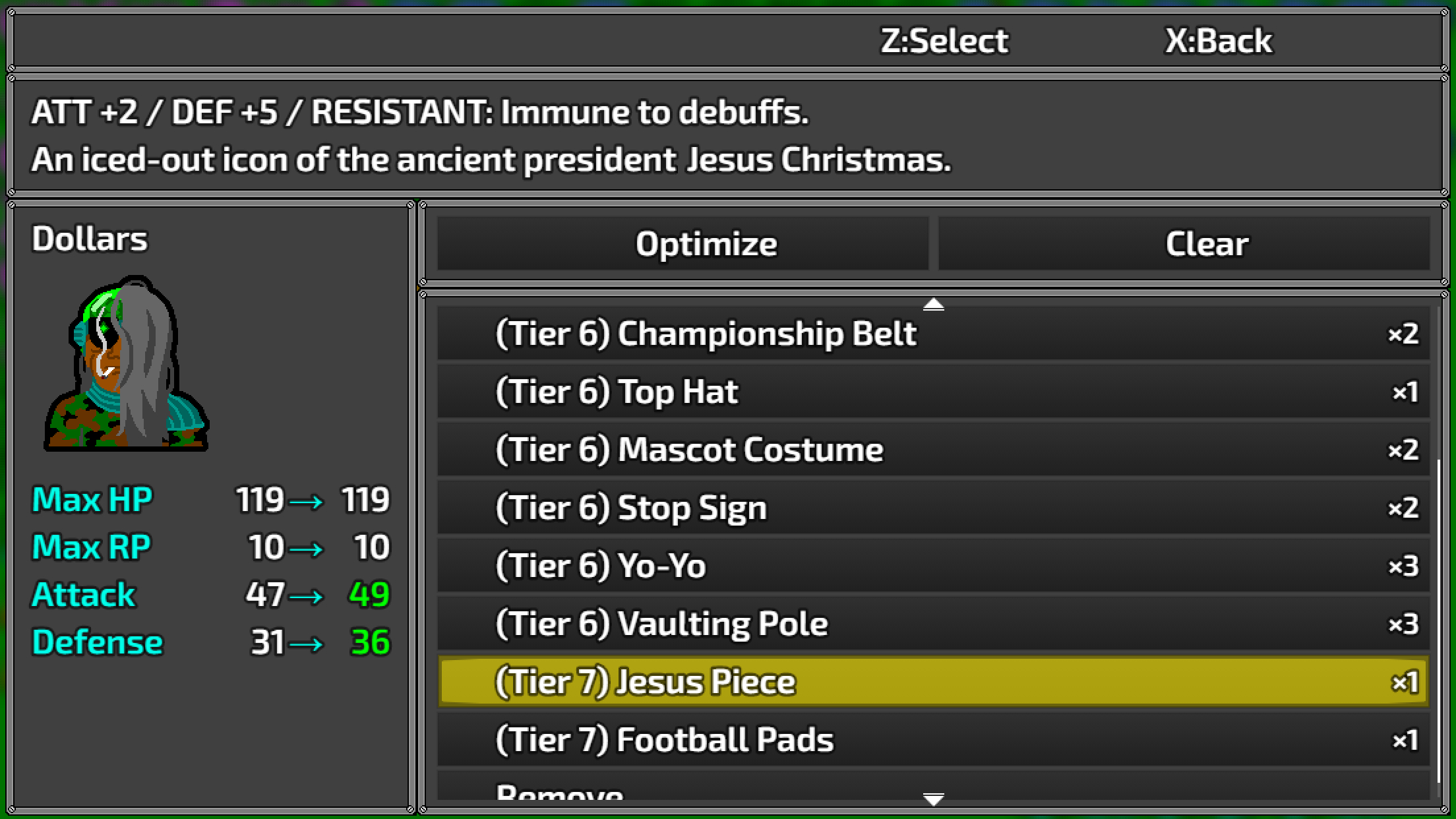Click the Z:Select control hint

(944, 41)
